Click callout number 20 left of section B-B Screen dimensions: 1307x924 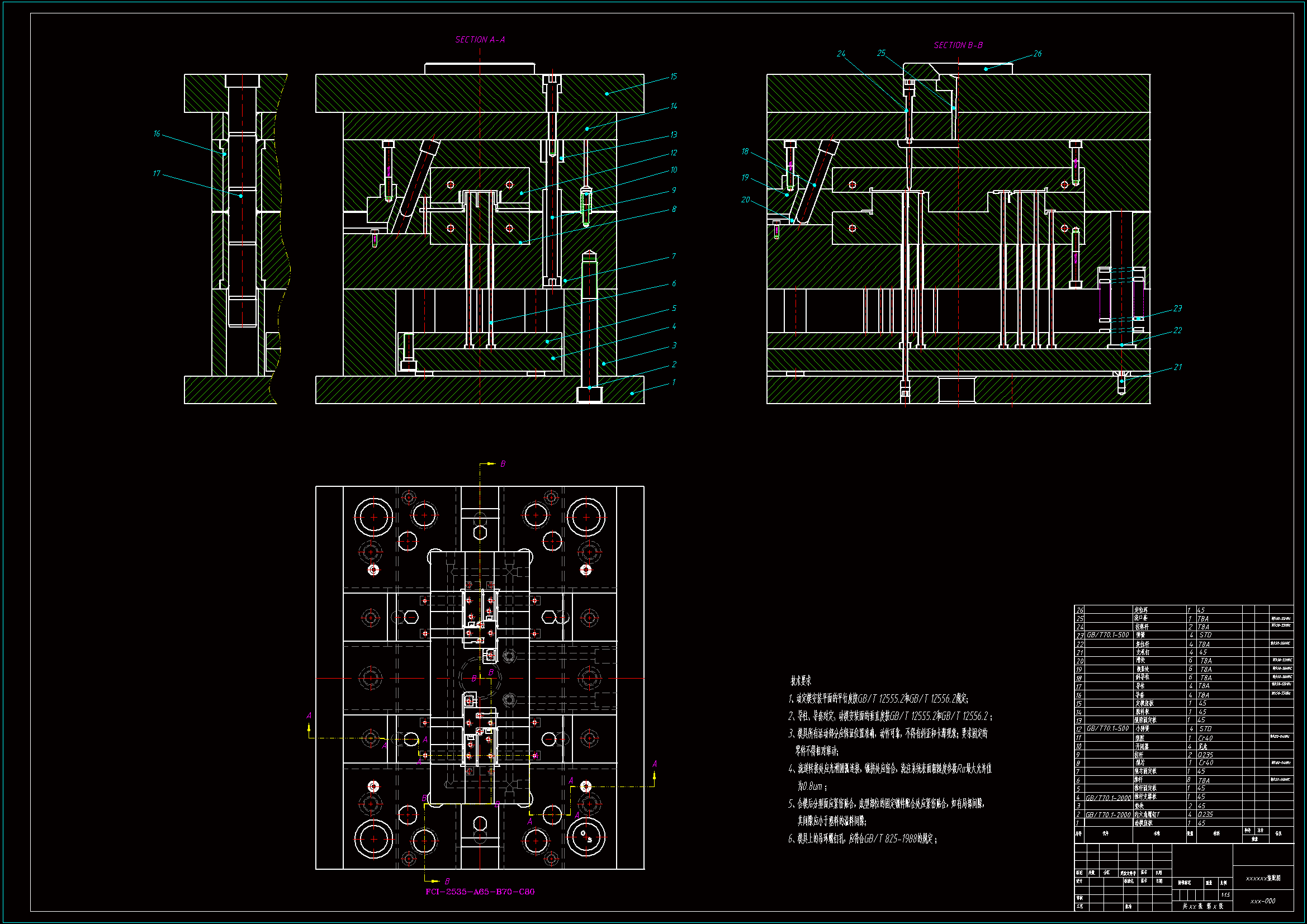coord(745,200)
